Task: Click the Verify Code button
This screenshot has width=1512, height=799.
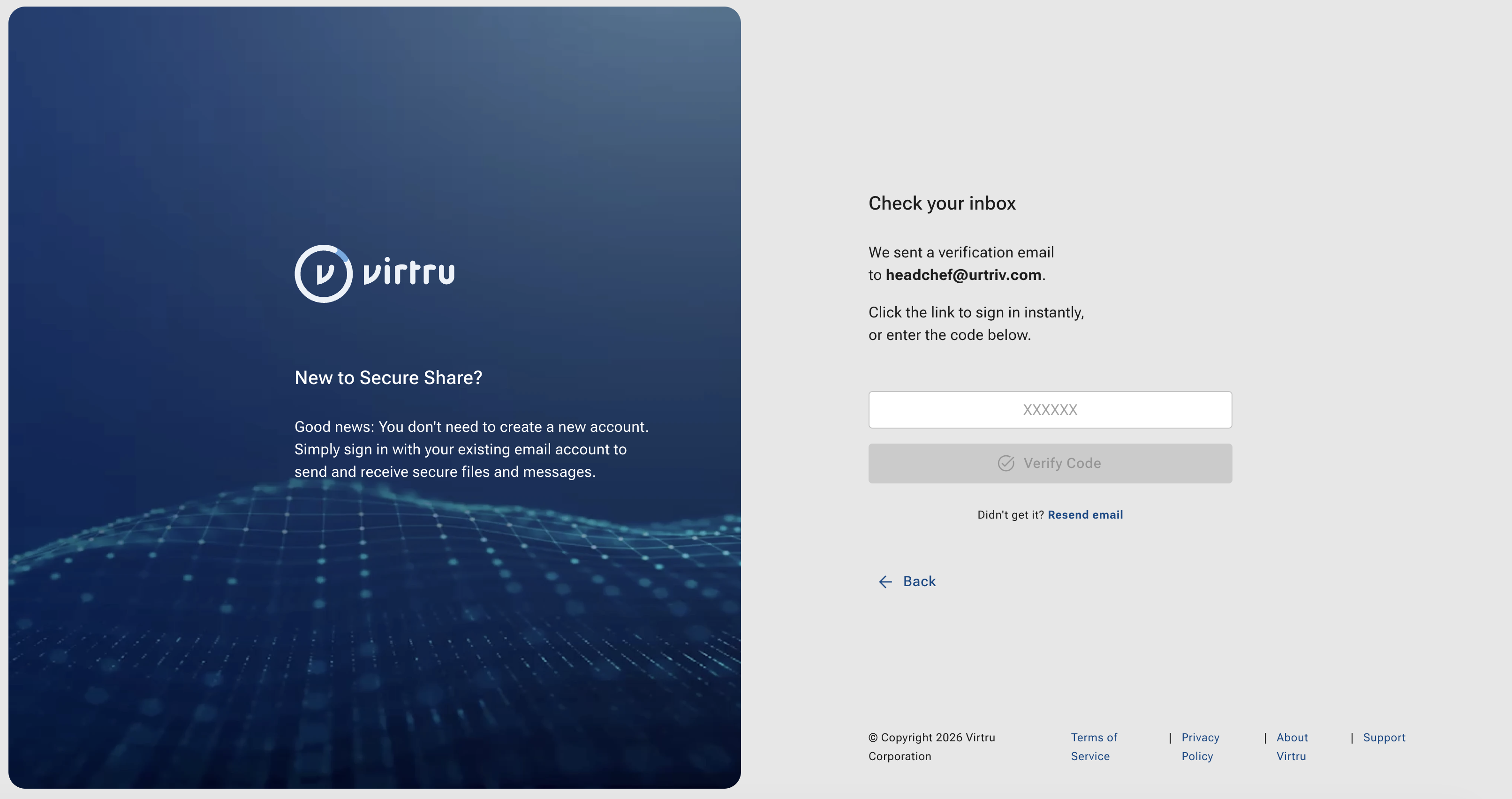Action: click(1050, 463)
